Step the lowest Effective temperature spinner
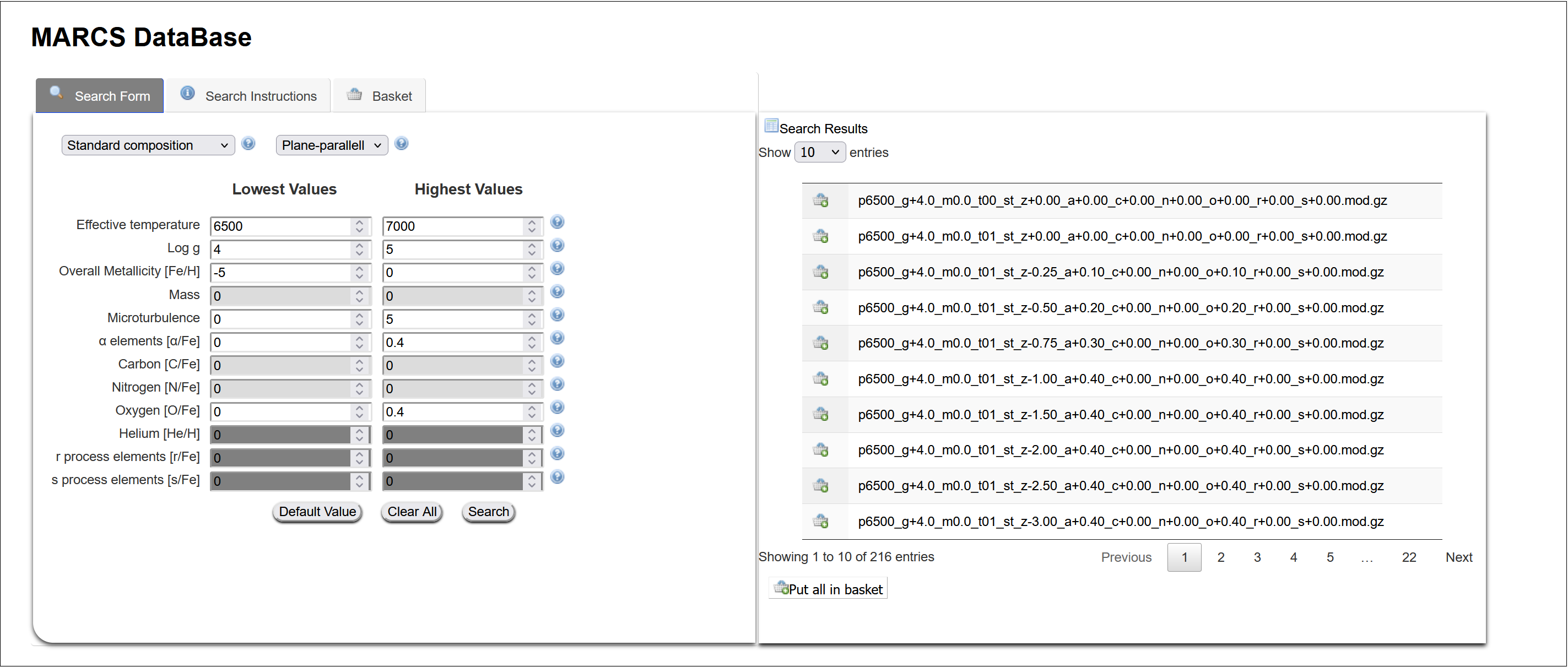 point(359,226)
